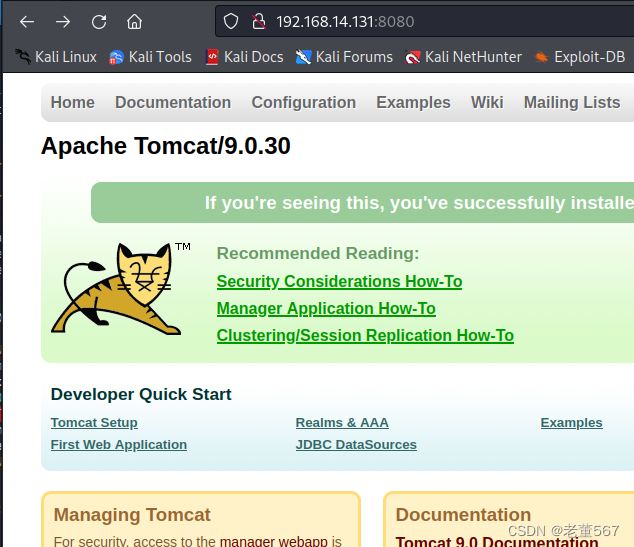Image resolution: width=634 pixels, height=547 pixels.
Task: Click the insecure connection padlock icon
Action: (259, 21)
